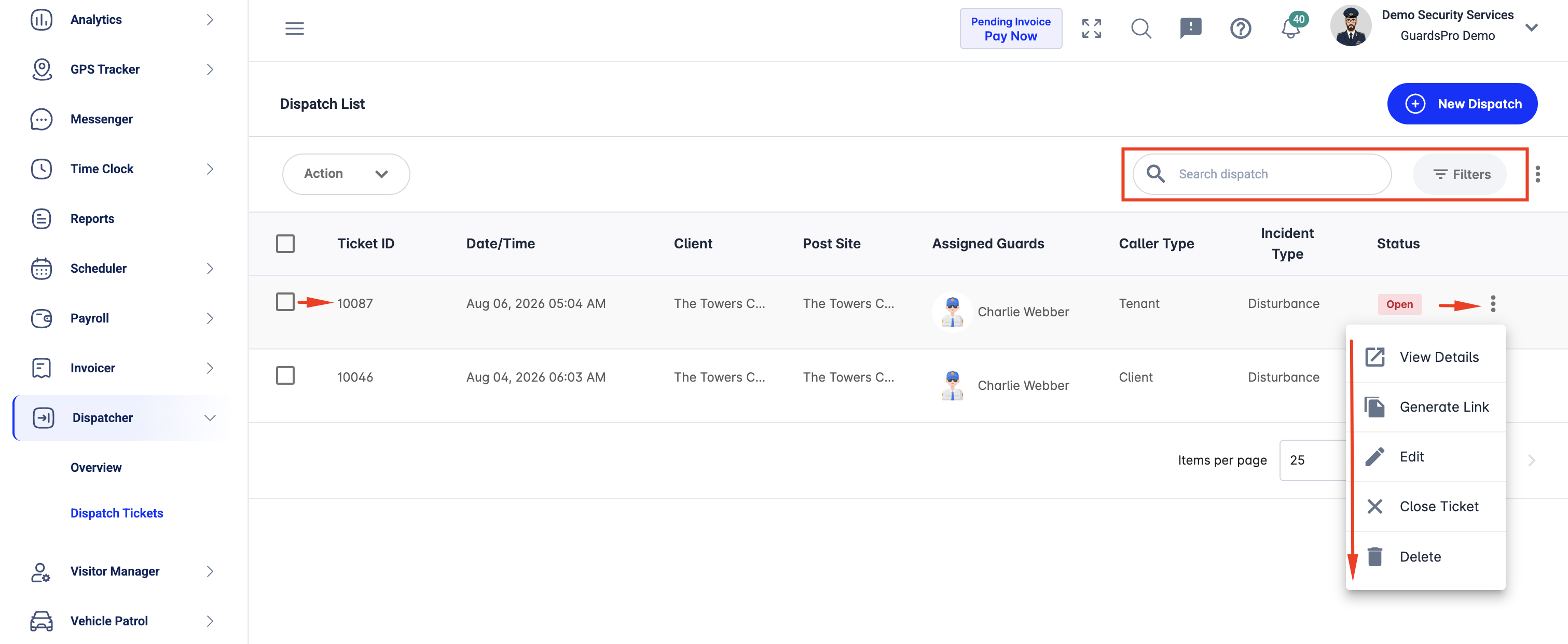Image resolution: width=1568 pixels, height=644 pixels.
Task: Open the Analytics sidebar icon
Action: point(42,20)
